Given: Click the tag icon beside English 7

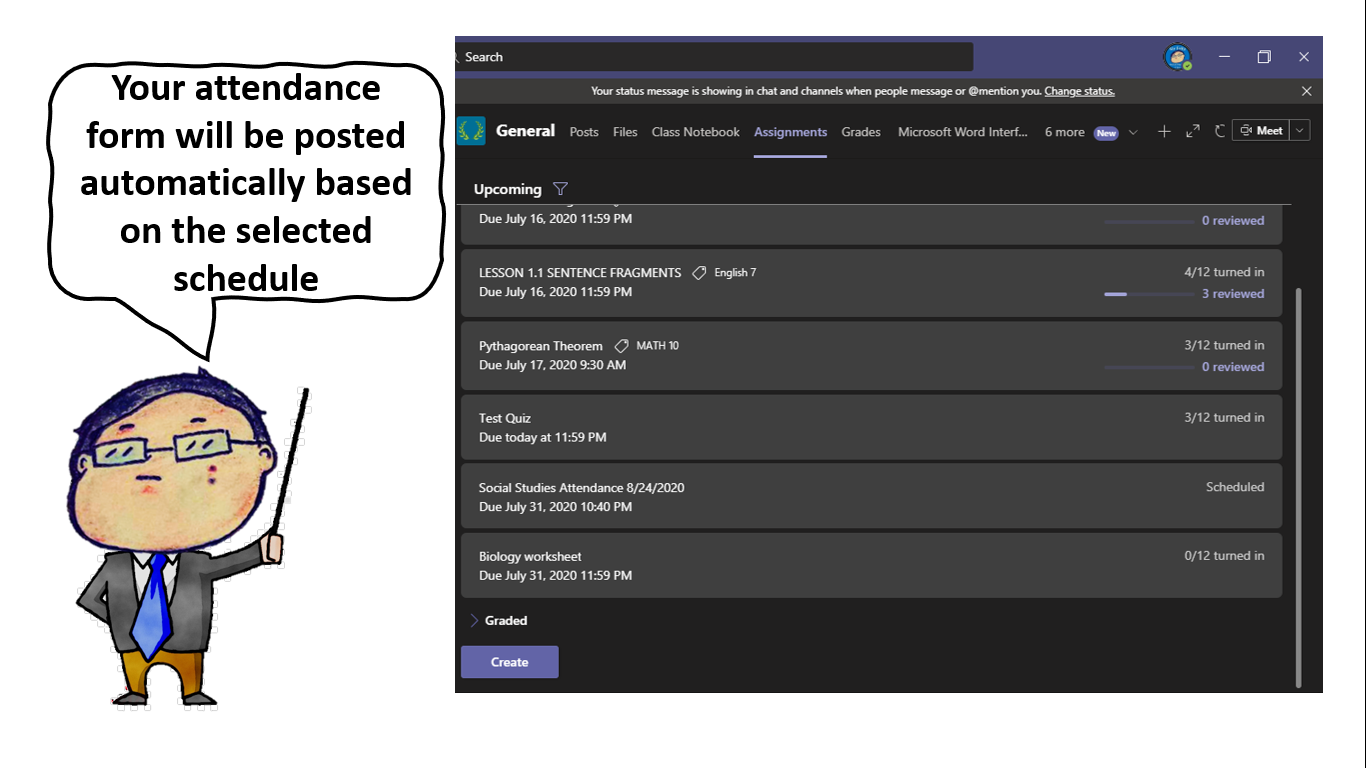Looking at the screenshot, I should (698, 272).
